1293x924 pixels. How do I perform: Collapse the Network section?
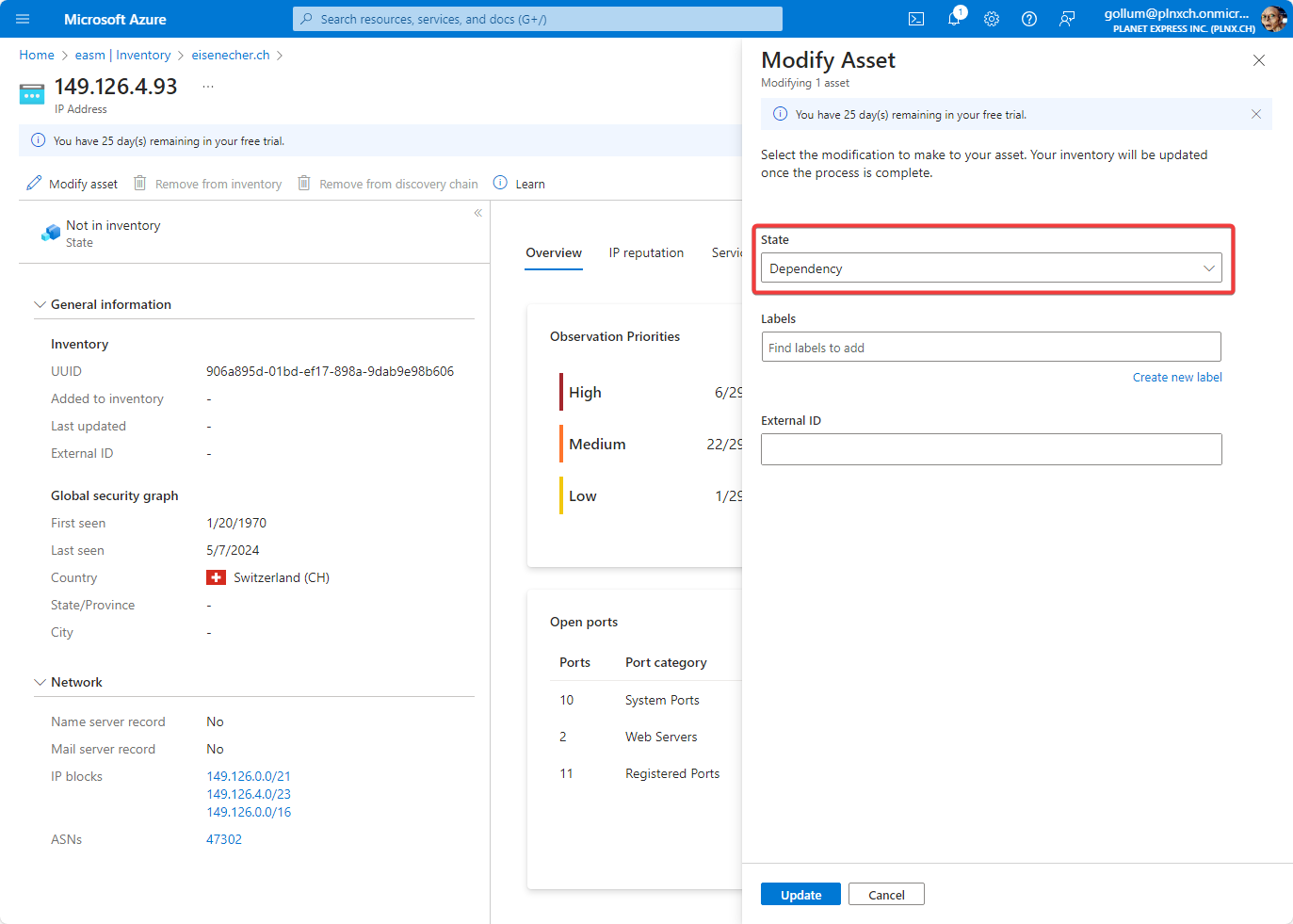tap(40, 682)
